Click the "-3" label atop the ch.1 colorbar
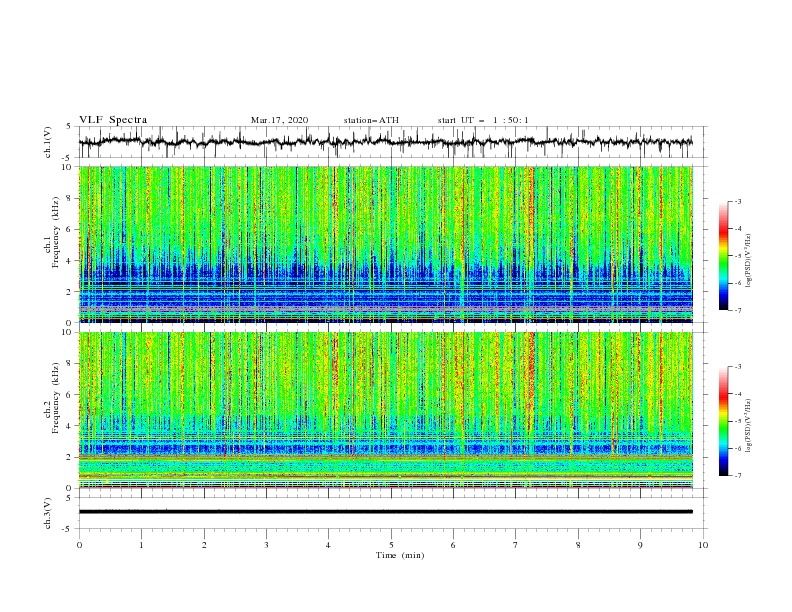Image resolution: width=792 pixels, height=612 pixels. [737, 201]
